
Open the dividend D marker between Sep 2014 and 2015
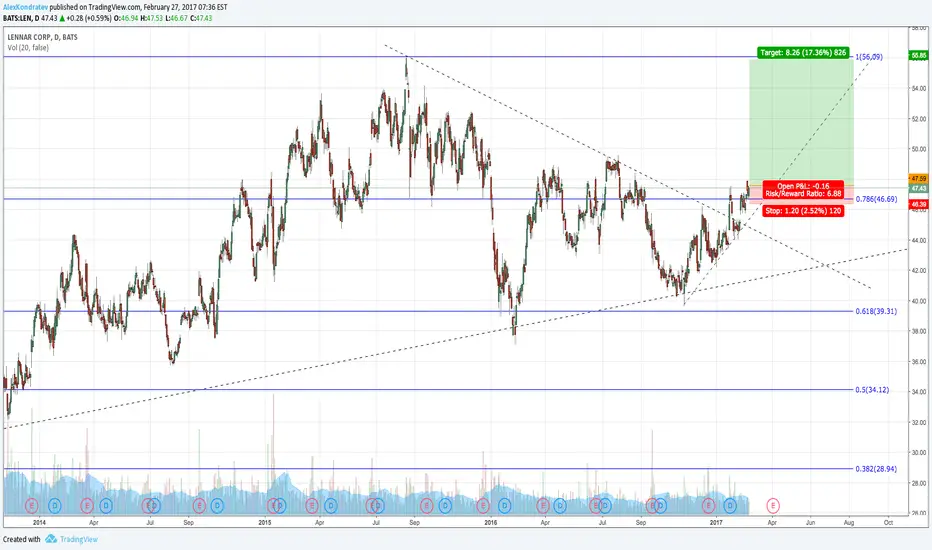click(x=218, y=506)
